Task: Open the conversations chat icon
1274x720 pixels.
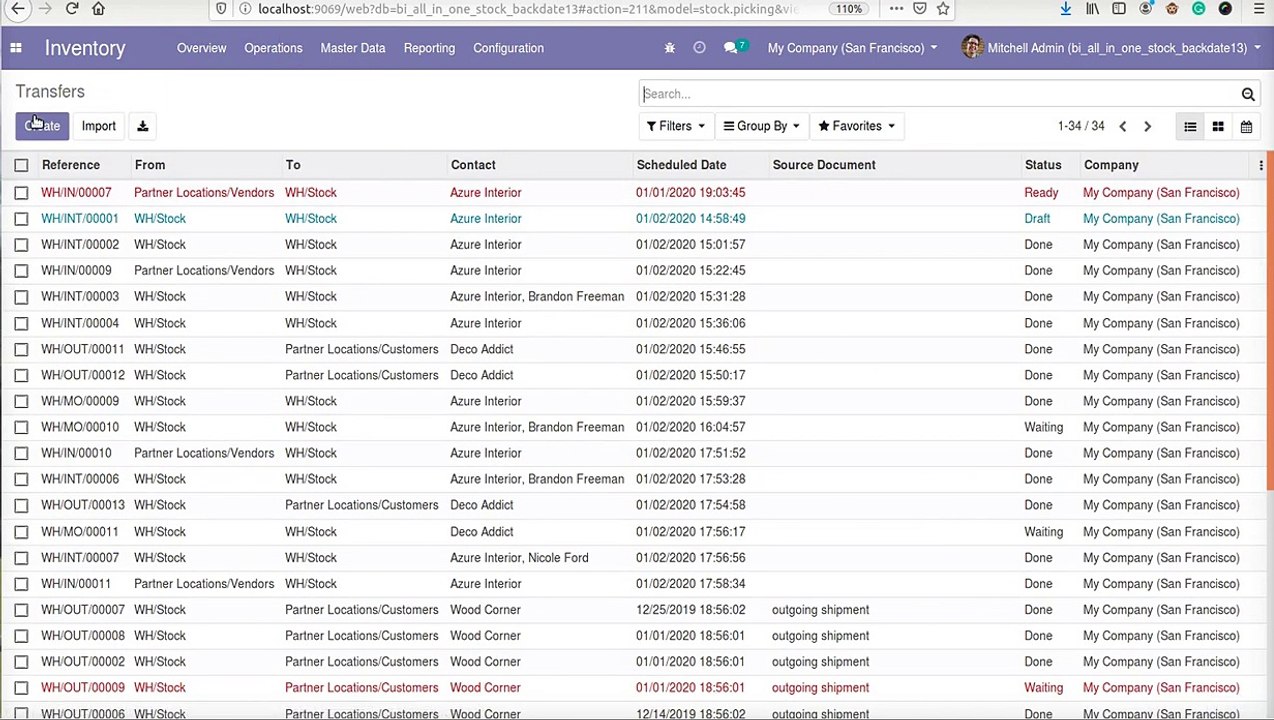Action: coord(732,48)
